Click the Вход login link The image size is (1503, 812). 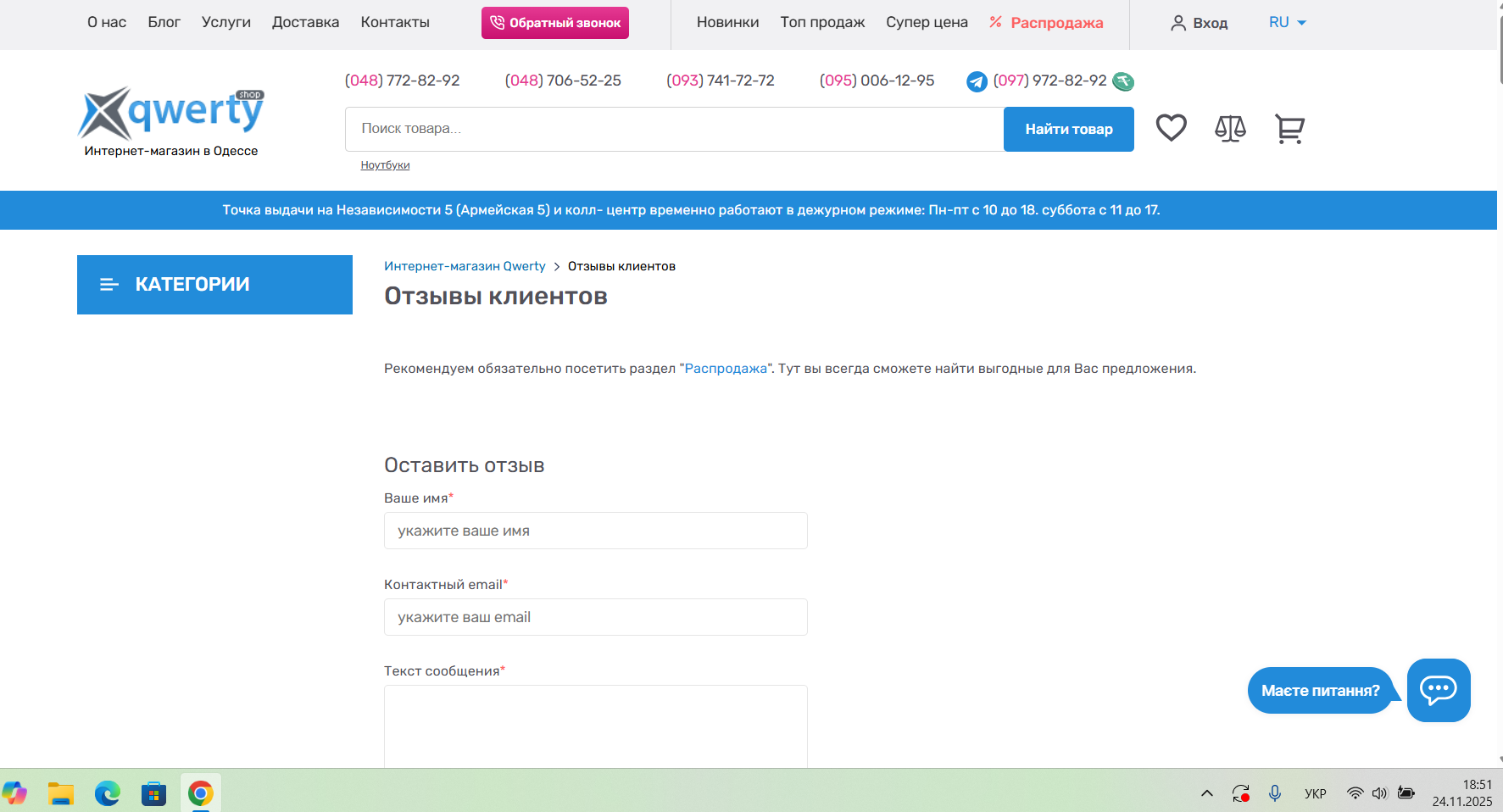click(1199, 23)
